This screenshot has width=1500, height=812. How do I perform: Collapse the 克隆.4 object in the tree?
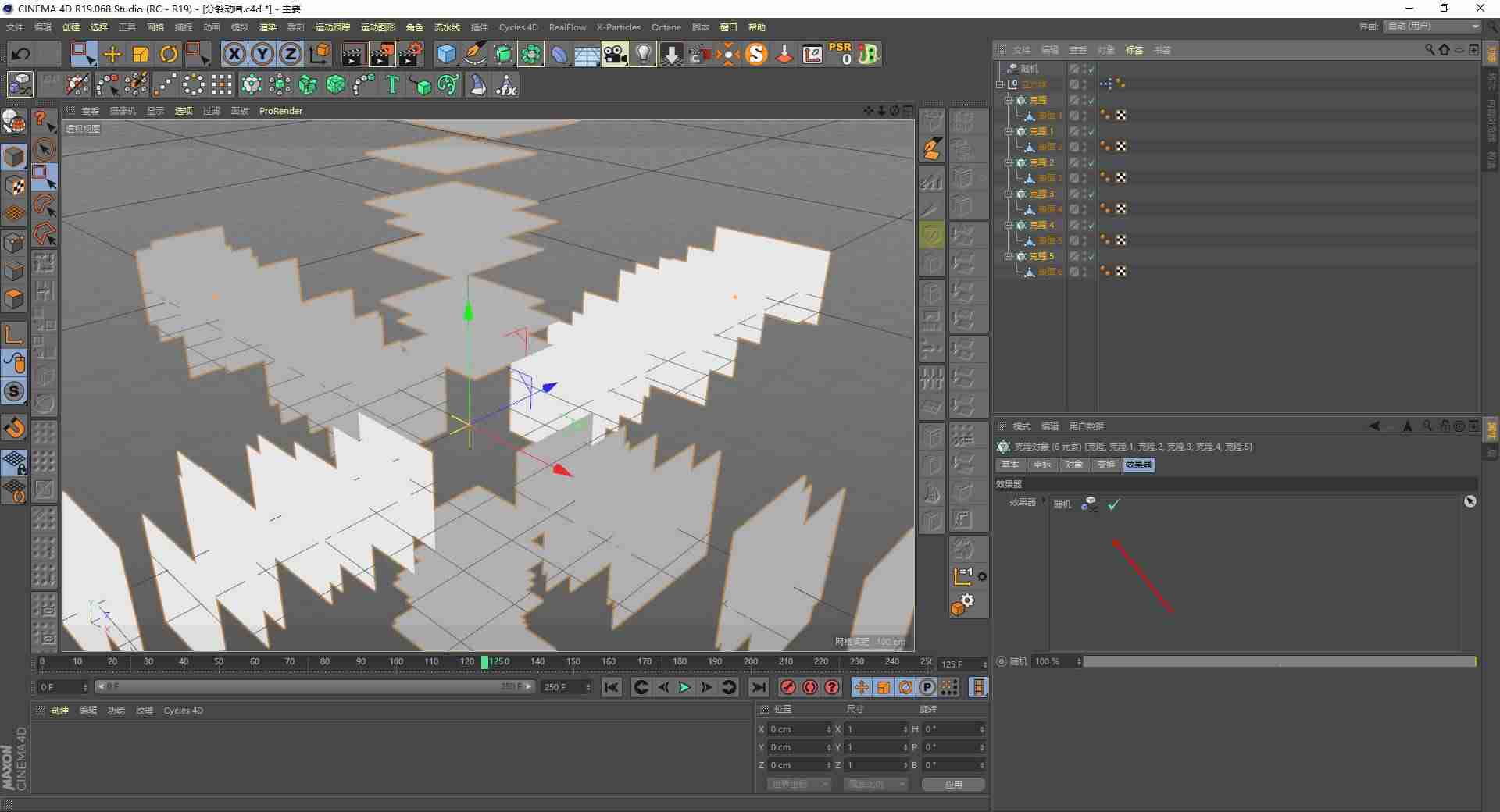coord(1009,225)
